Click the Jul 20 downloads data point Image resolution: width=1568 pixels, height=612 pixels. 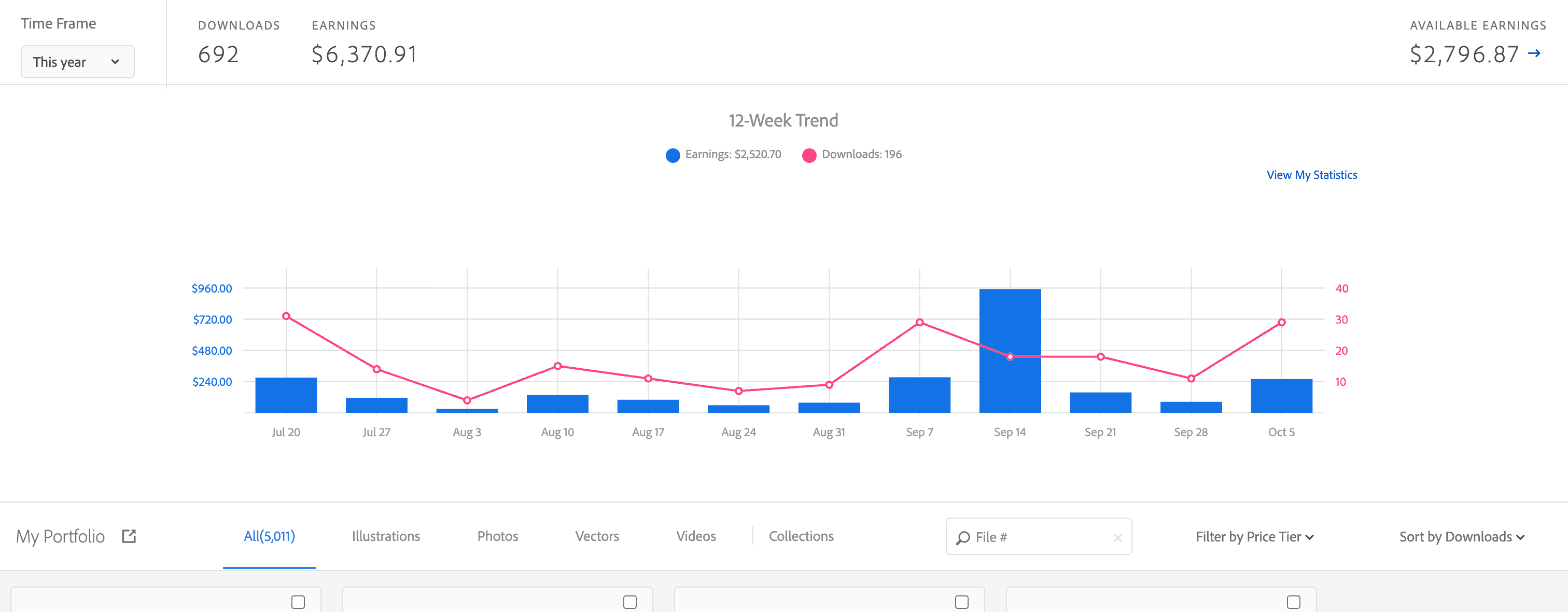(x=286, y=316)
